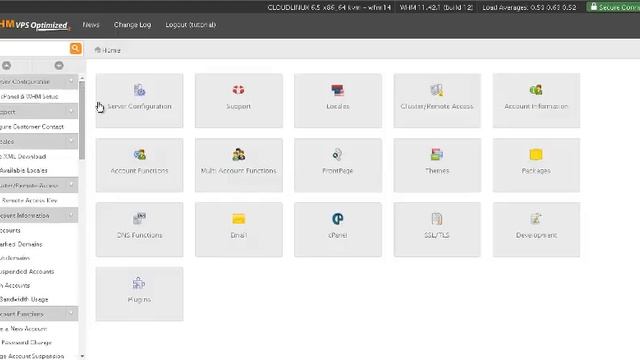
Task: Open List Accounts sidebar link
Action: 10,230
